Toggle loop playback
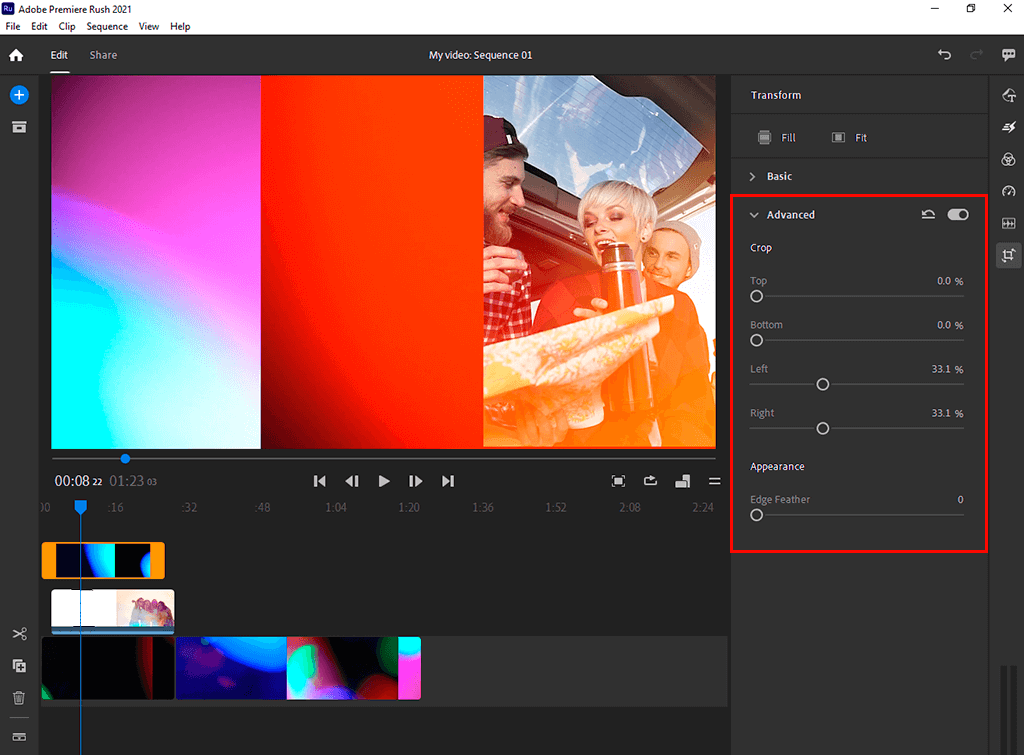The width and height of the screenshot is (1024, 755). click(x=650, y=481)
